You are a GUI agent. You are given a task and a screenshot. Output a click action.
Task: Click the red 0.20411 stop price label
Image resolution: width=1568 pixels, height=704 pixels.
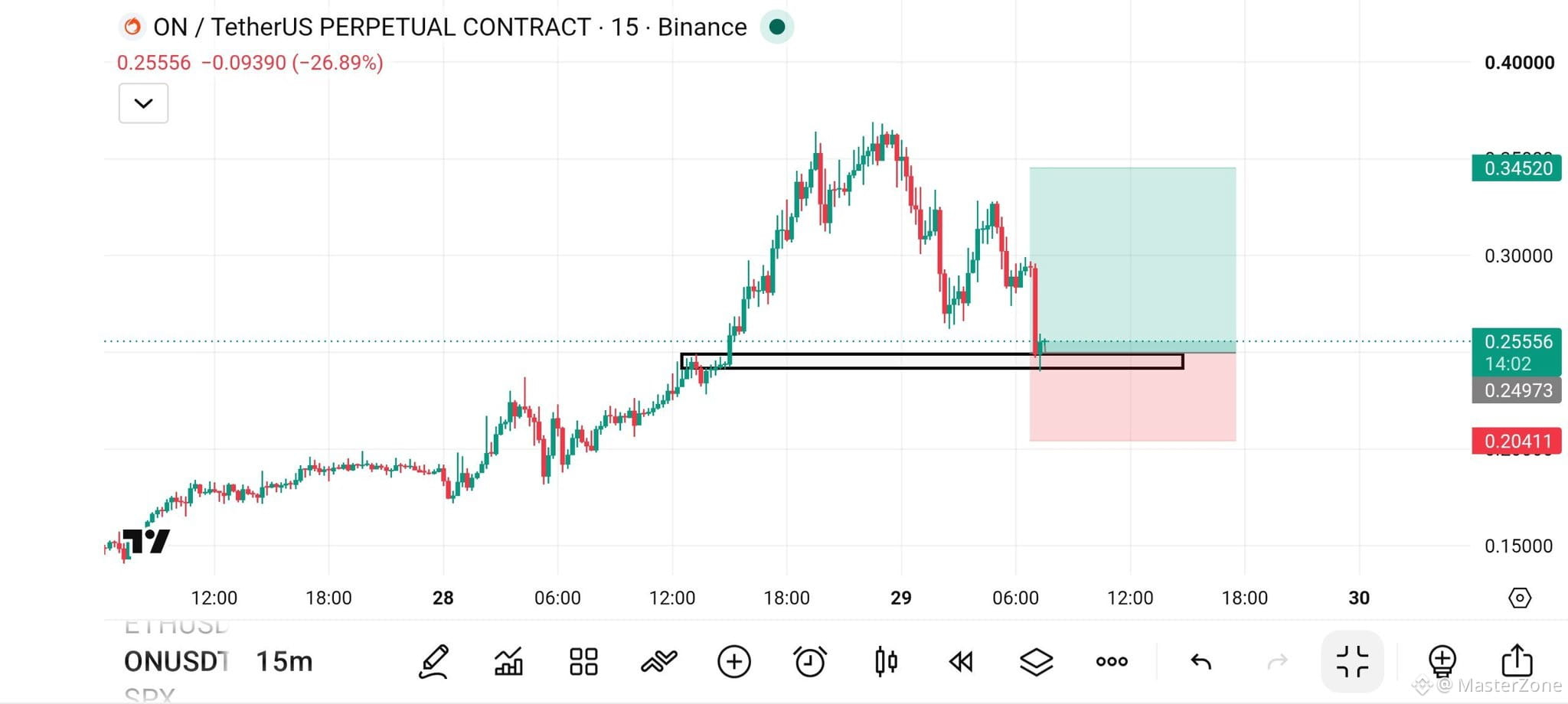tap(1516, 442)
